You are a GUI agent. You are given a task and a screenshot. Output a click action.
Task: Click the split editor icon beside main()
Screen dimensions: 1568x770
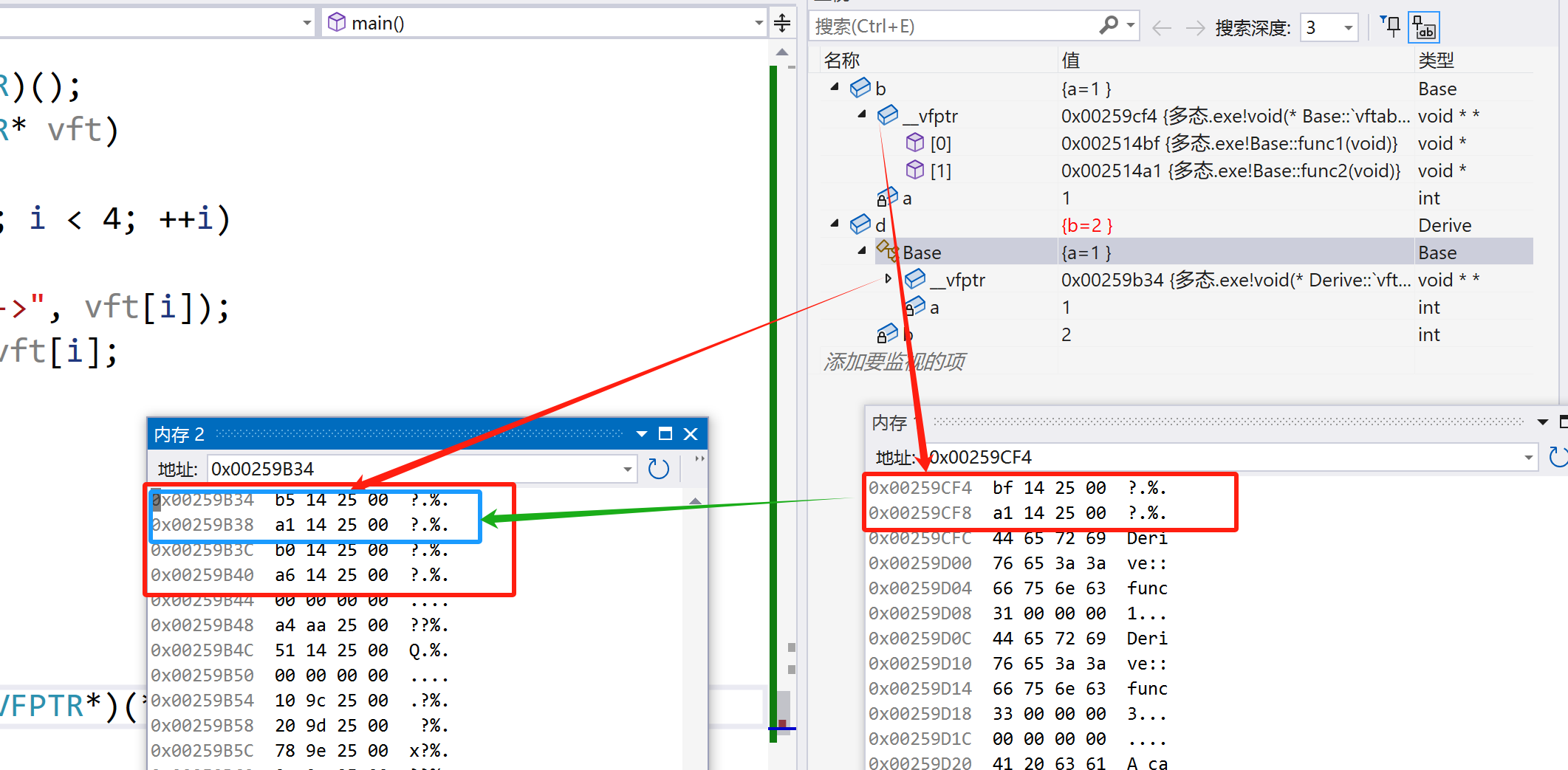click(782, 23)
